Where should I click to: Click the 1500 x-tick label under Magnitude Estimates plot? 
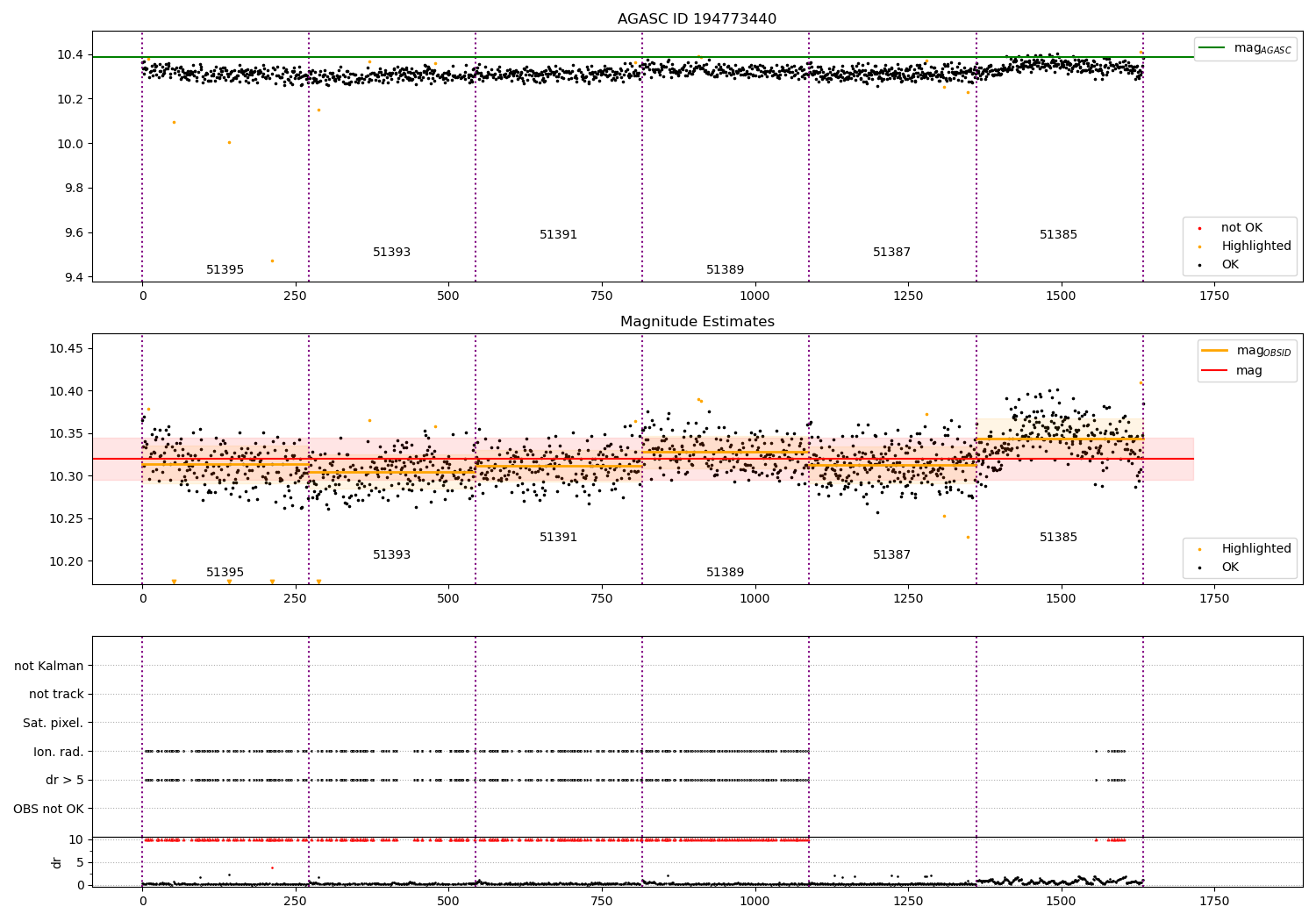1061,599
